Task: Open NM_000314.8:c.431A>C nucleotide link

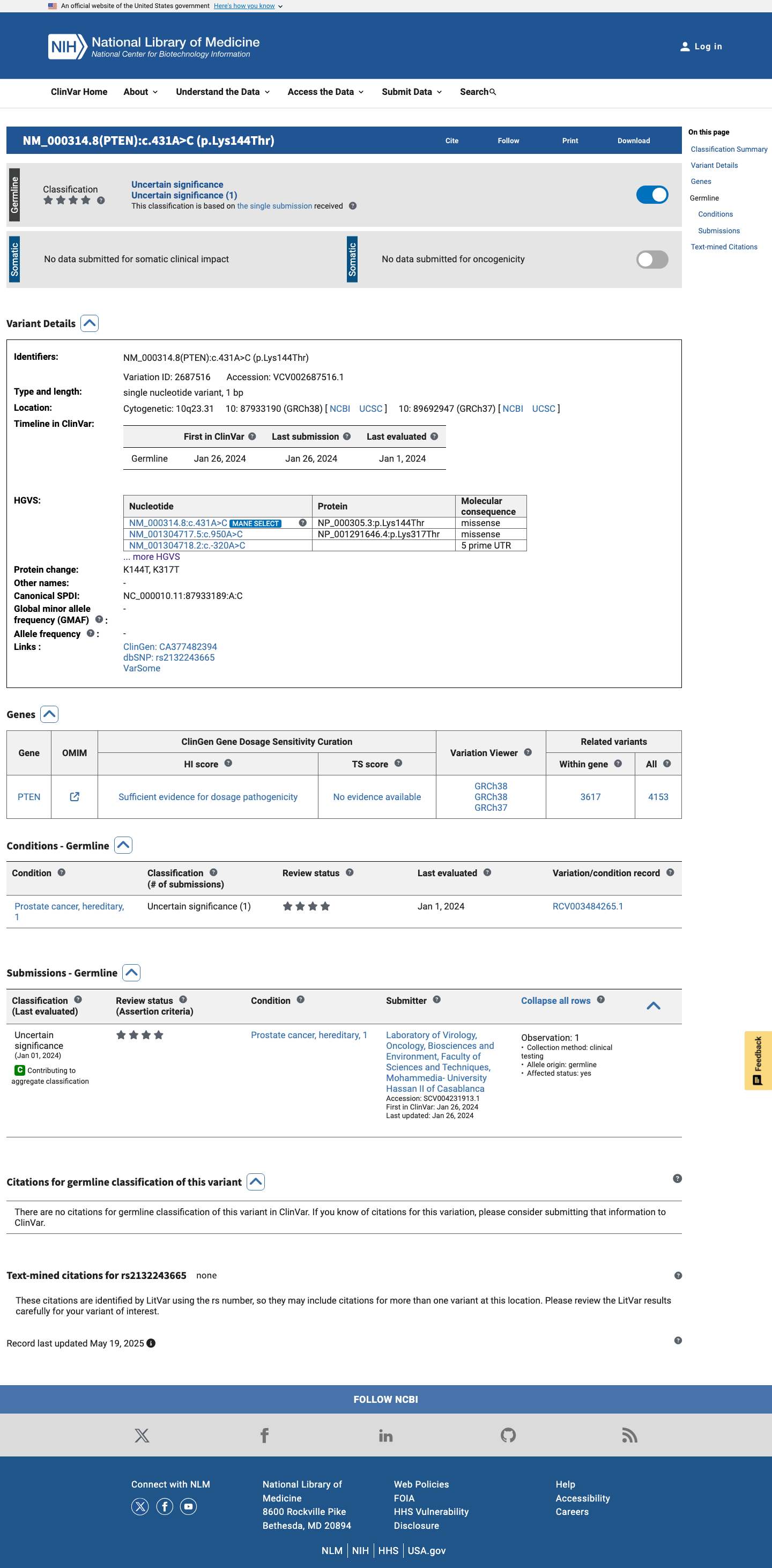Action: click(x=178, y=523)
